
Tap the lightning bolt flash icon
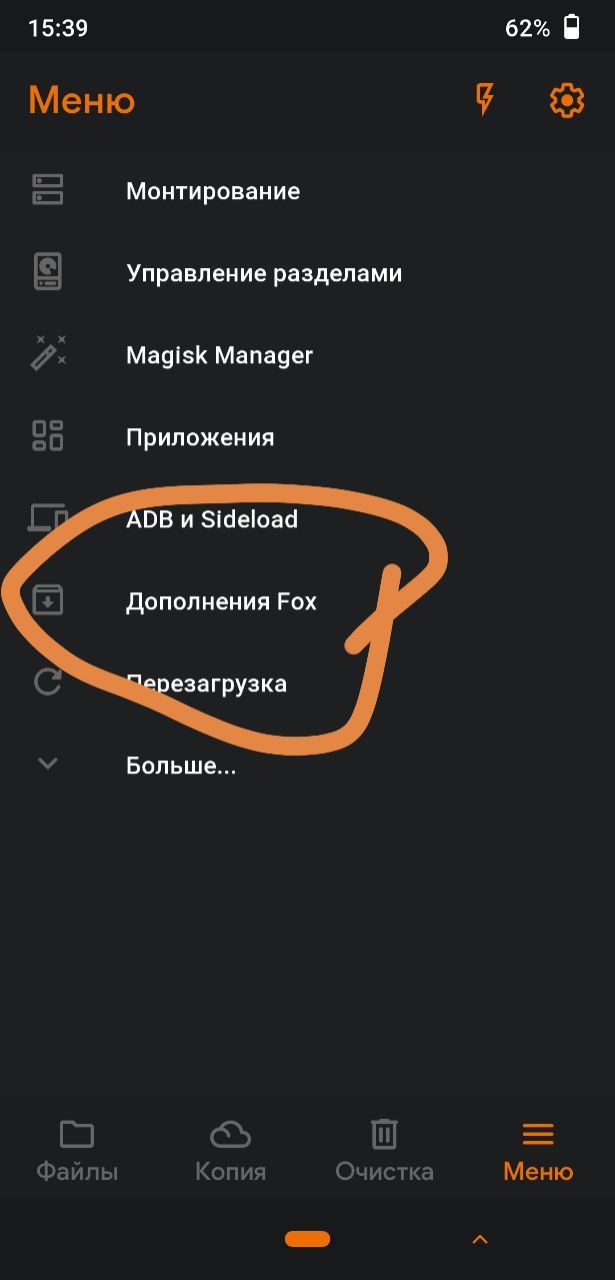click(x=485, y=99)
